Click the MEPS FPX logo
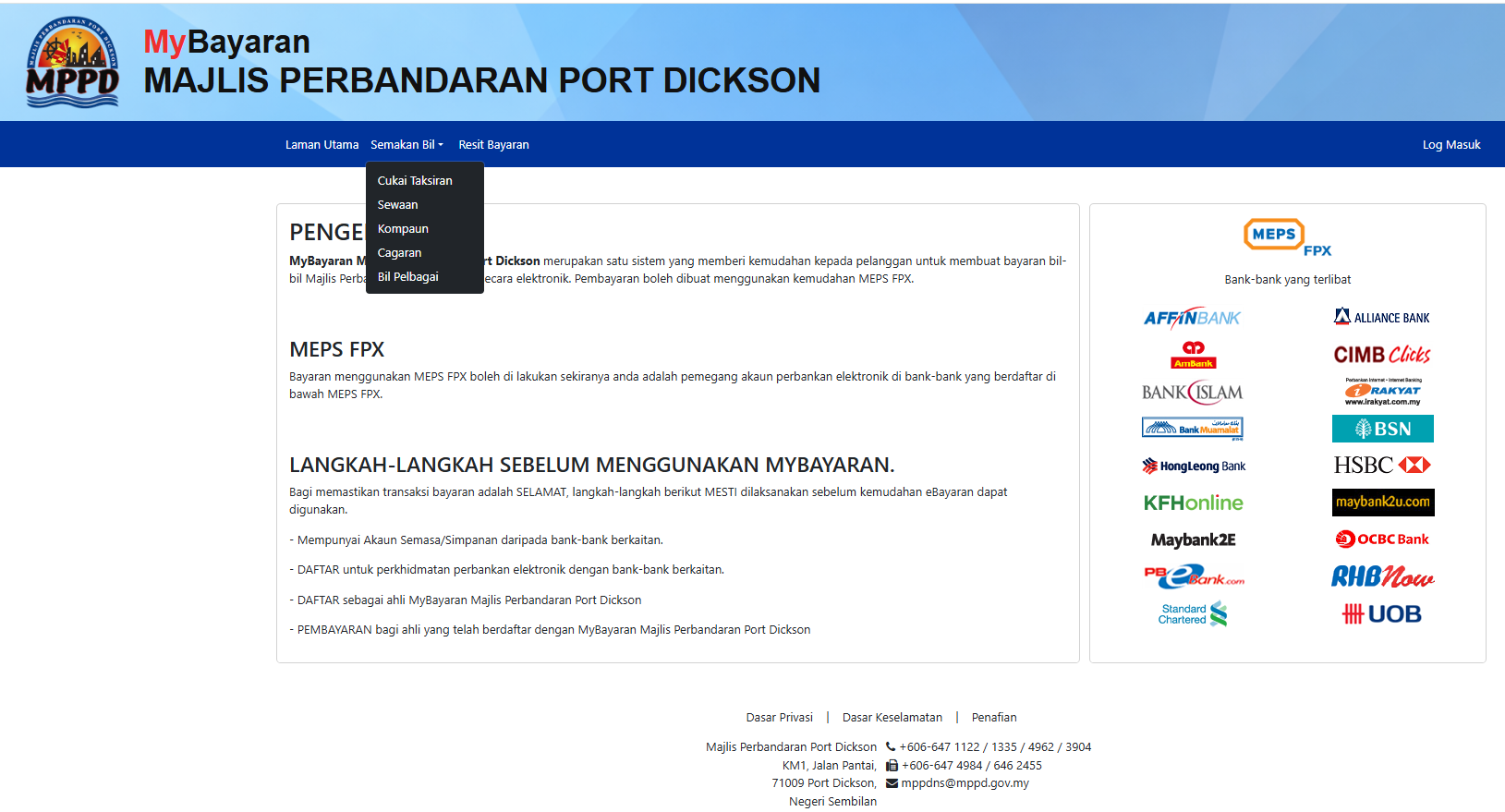 1287,237
